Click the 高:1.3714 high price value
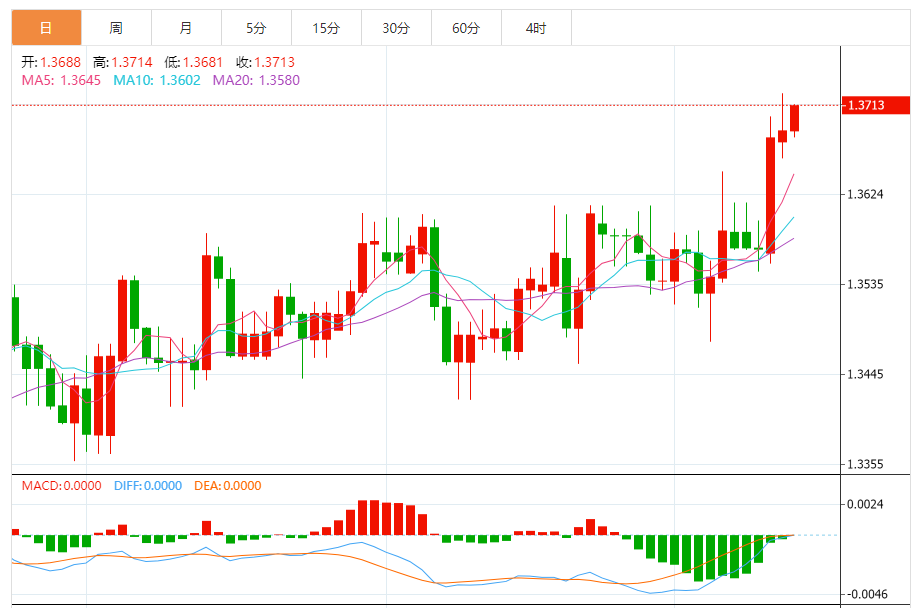The height and width of the screenshot is (608, 920). 123,62
